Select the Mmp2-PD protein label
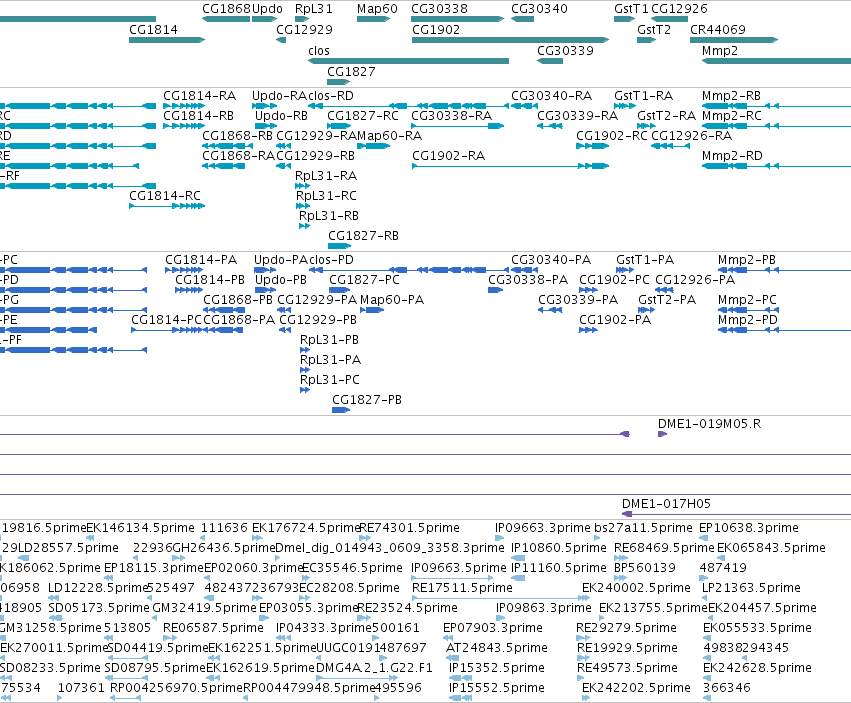Screen dimensions: 851x703 [748, 320]
